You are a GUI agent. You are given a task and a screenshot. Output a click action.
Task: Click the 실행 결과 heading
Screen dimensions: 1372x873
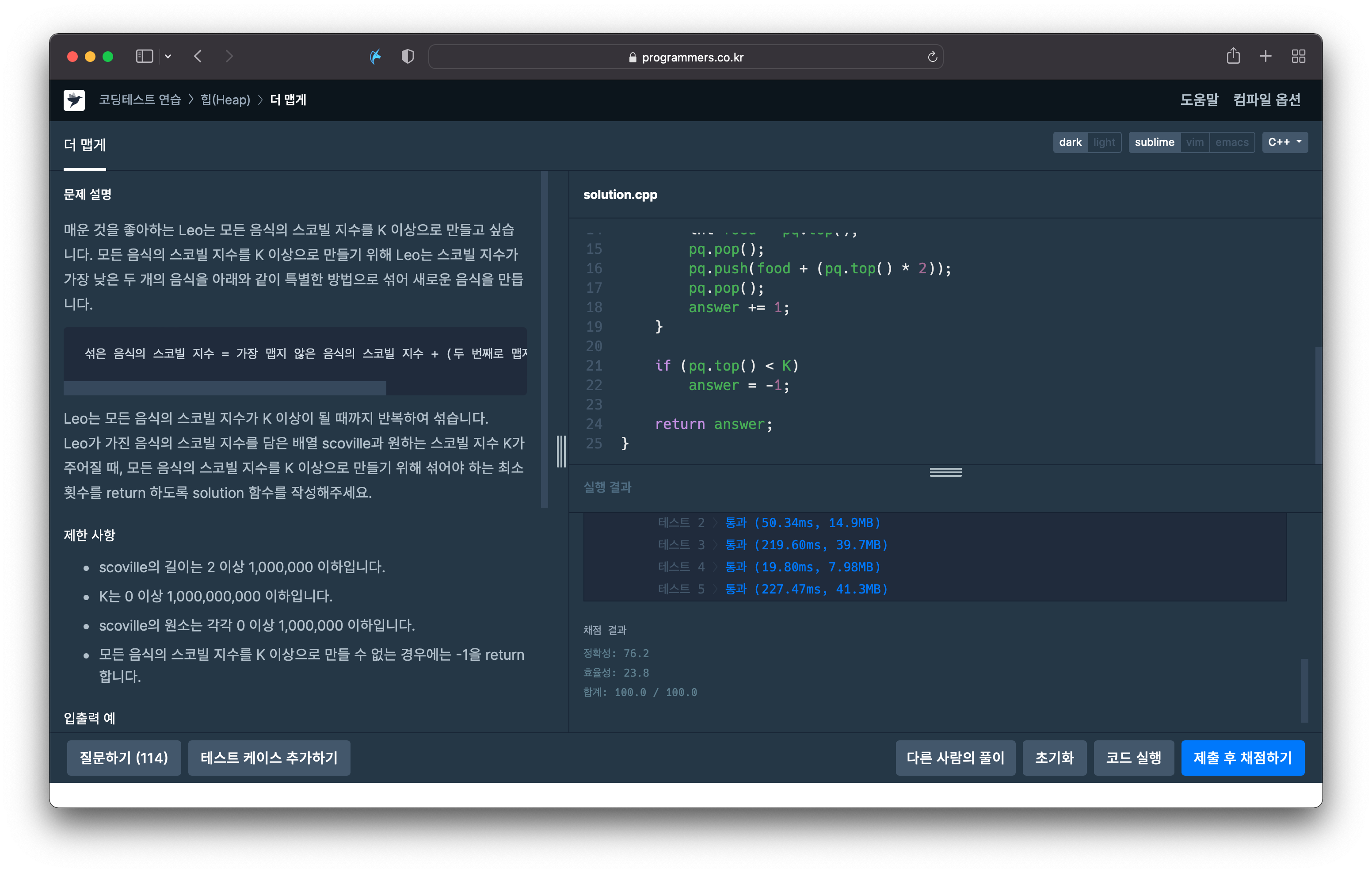(607, 487)
